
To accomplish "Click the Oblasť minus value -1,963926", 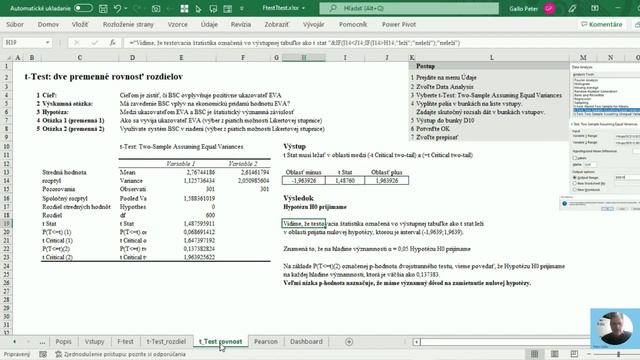I will [304, 180].
